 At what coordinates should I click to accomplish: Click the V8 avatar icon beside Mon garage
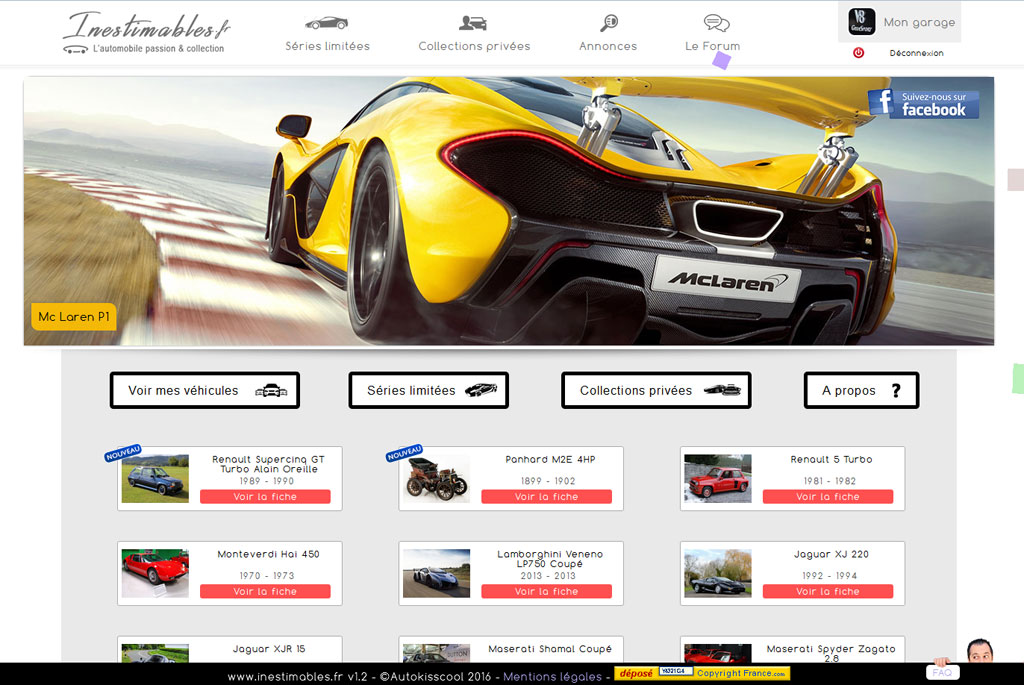[861, 22]
